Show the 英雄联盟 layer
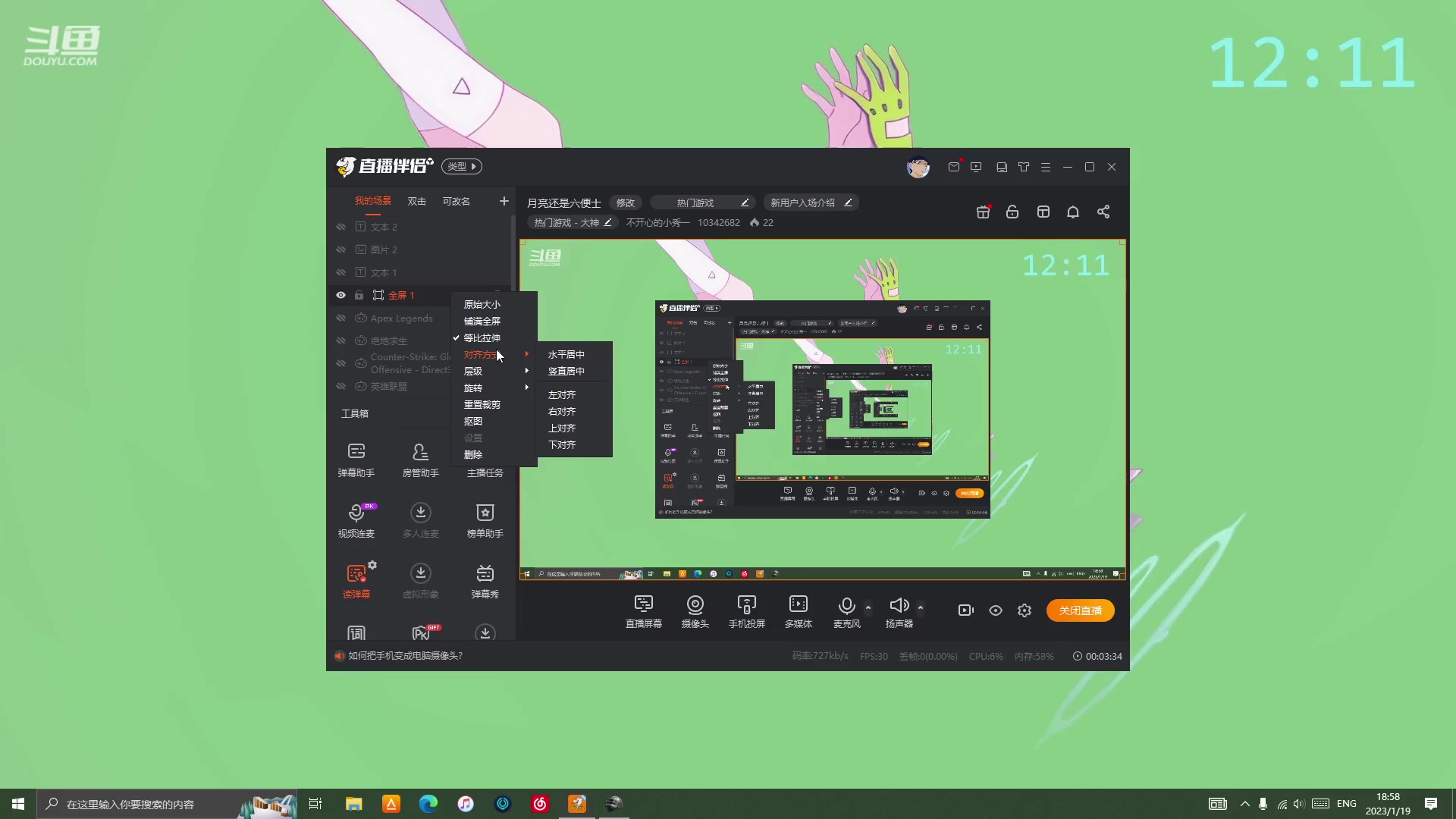The image size is (1456, 819). [x=340, y=386]
